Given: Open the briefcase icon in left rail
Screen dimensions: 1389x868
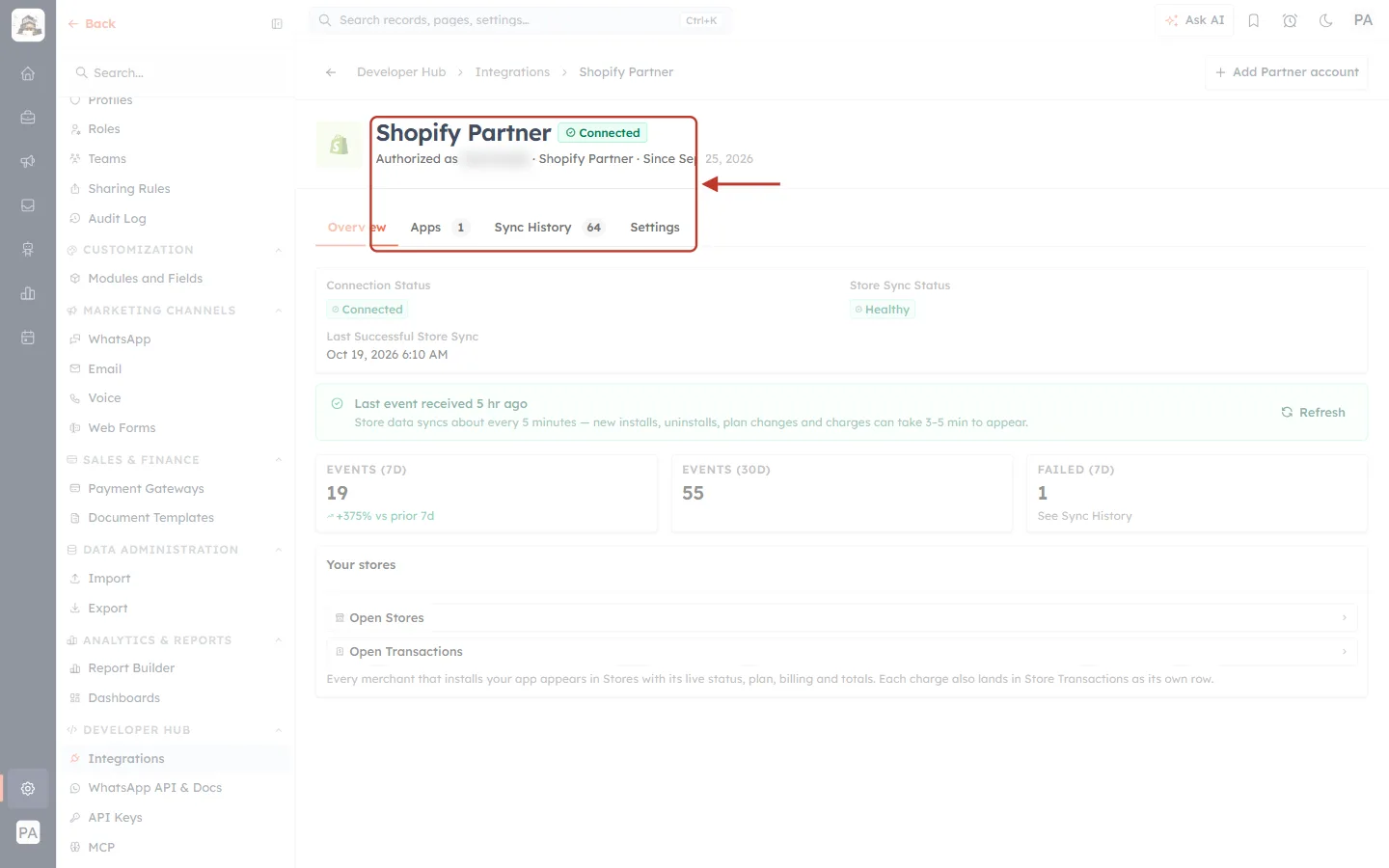Looking at the screenshot, I should pos(28,117).
